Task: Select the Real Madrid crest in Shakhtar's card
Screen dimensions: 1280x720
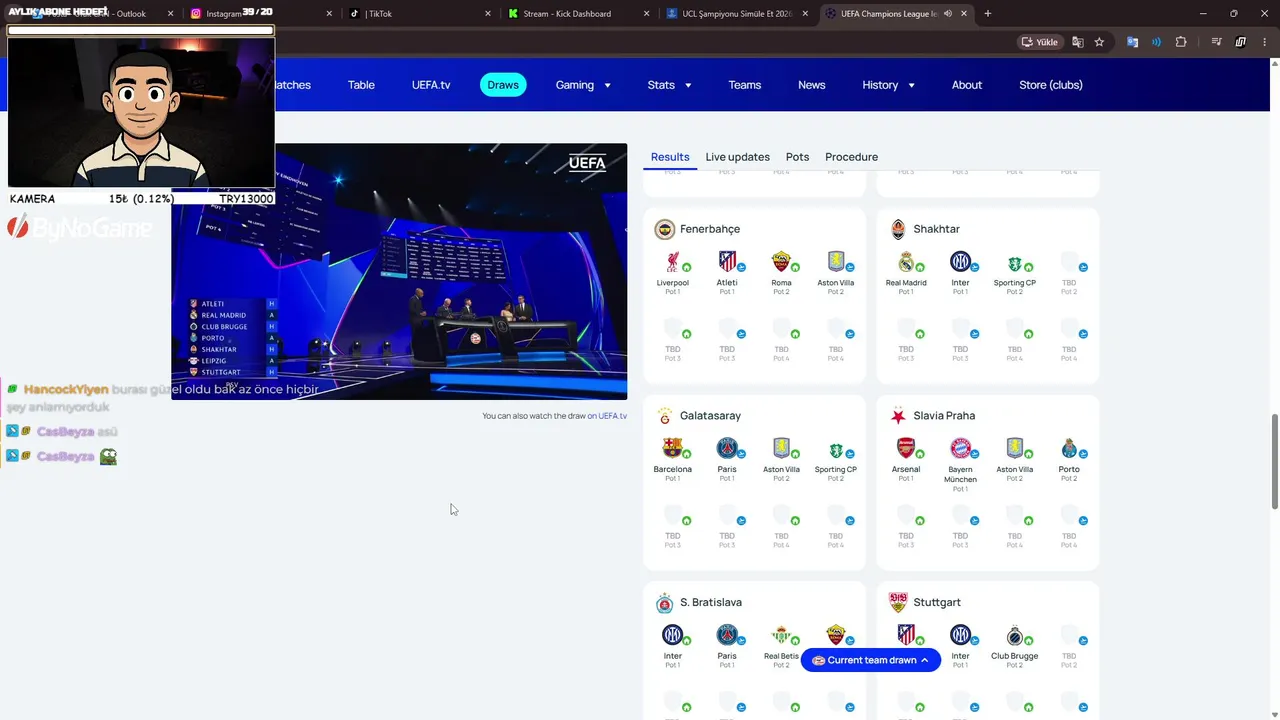Action: coord(906,263)
